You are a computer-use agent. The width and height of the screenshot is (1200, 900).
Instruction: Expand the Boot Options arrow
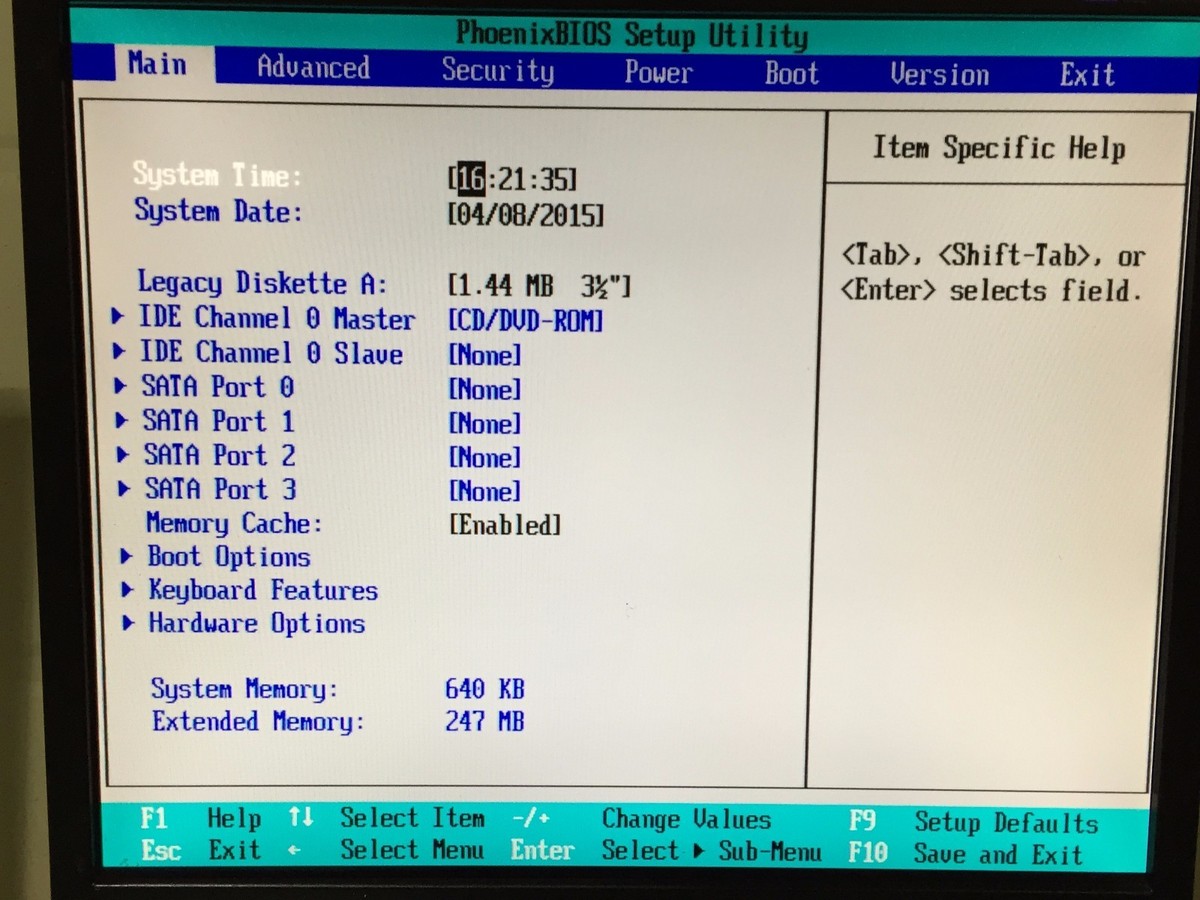point(127,556)
